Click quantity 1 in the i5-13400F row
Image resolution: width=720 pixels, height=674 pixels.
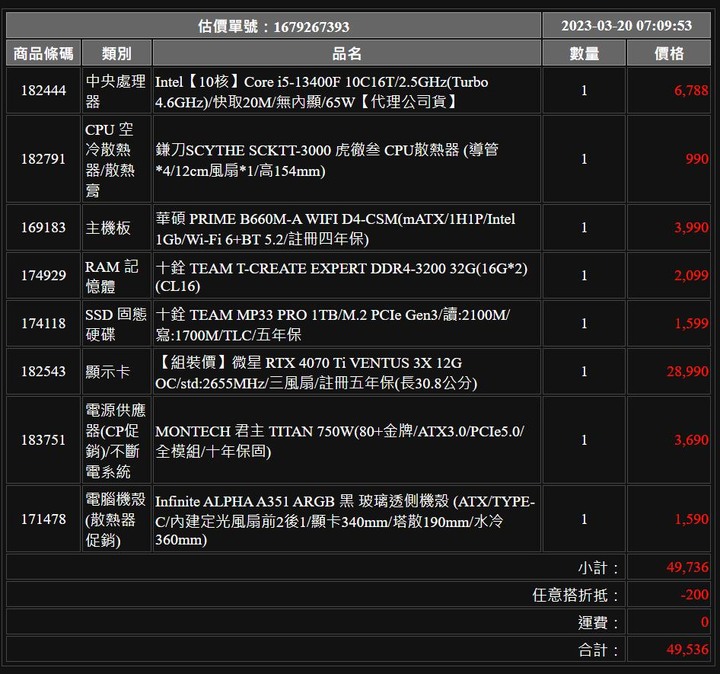(x=584, y=90)
